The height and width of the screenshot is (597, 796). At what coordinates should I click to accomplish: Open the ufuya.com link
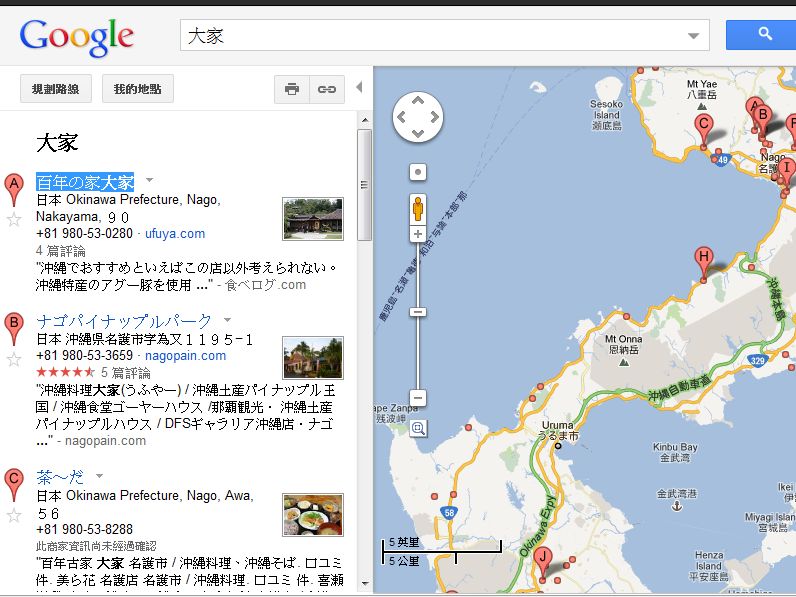(175, 234)
